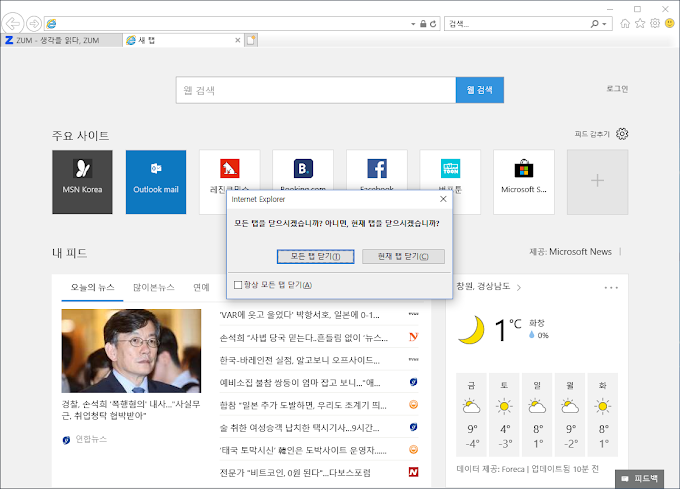The image size is (680, 489).
Task: Click blue source icon beside 예비소집 headline
Action: (x=414, y=382)
